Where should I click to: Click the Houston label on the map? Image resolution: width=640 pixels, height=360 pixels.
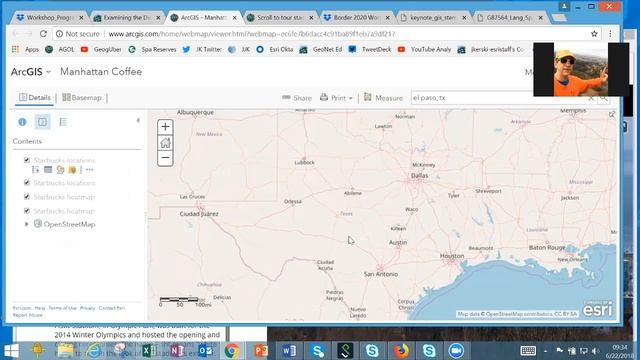(x=452, y=256)
